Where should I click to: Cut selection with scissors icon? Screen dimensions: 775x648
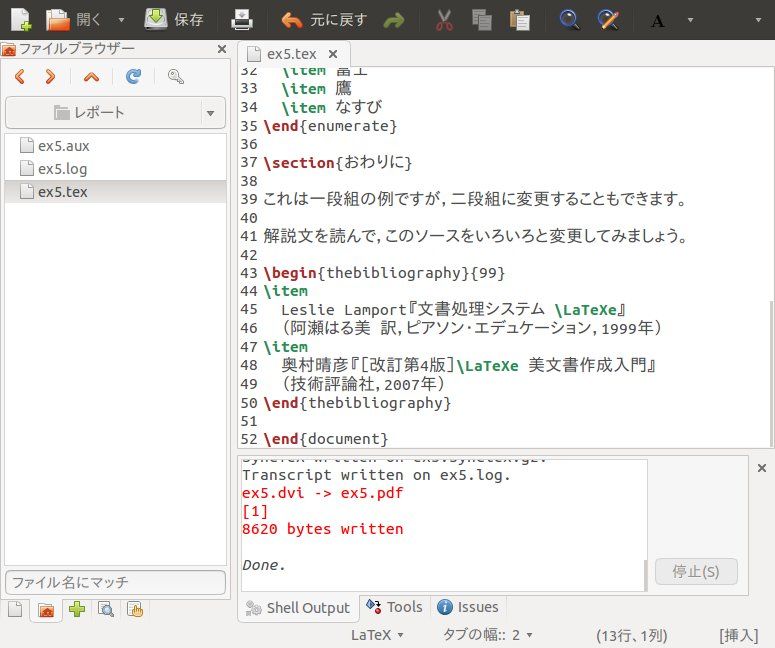click(444, 20)
